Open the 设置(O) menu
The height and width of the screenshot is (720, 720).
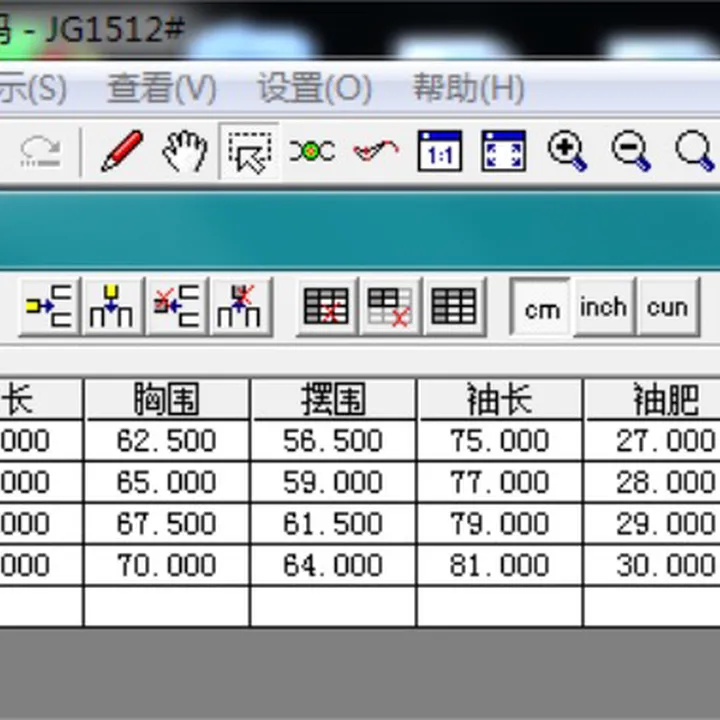pos(314,89)
